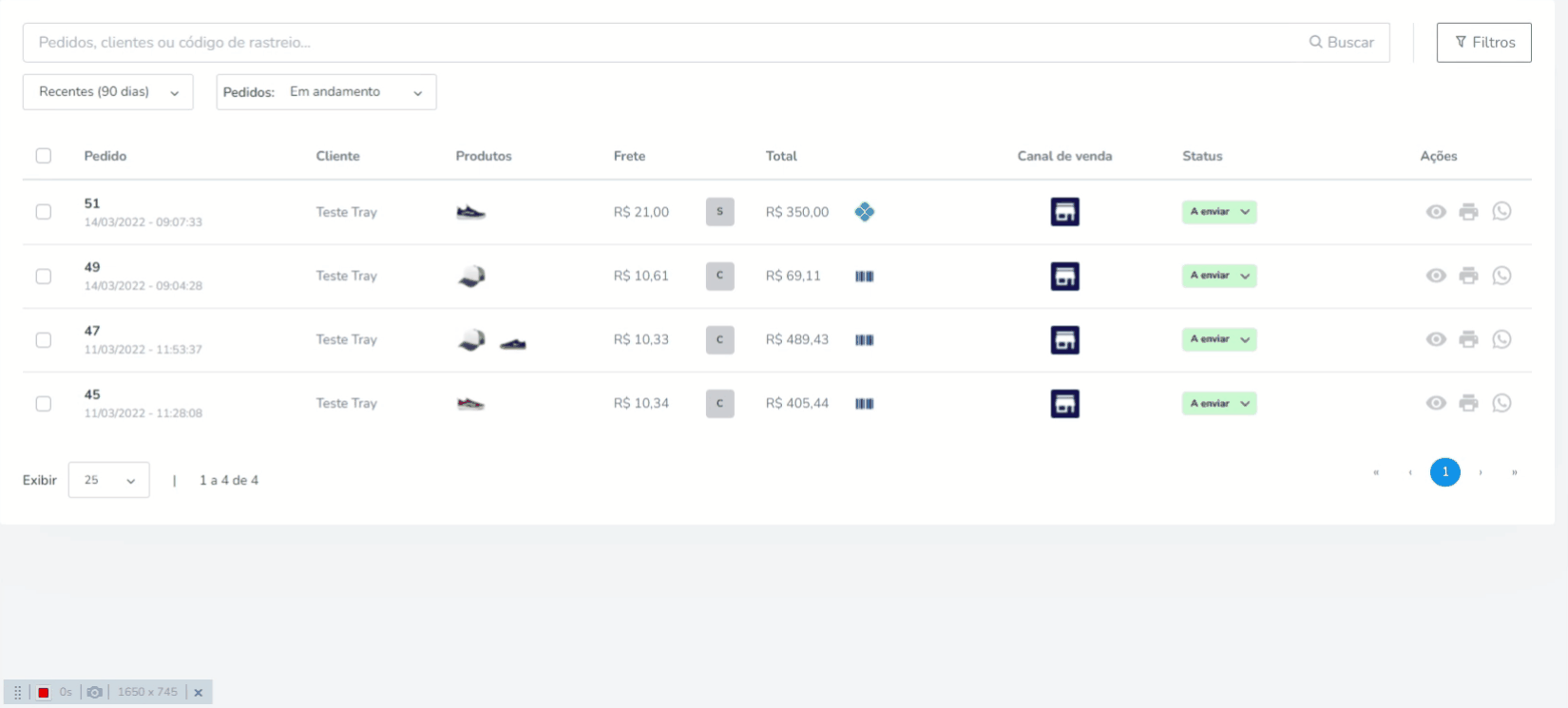Check the box for order 45

coord(44,403)
